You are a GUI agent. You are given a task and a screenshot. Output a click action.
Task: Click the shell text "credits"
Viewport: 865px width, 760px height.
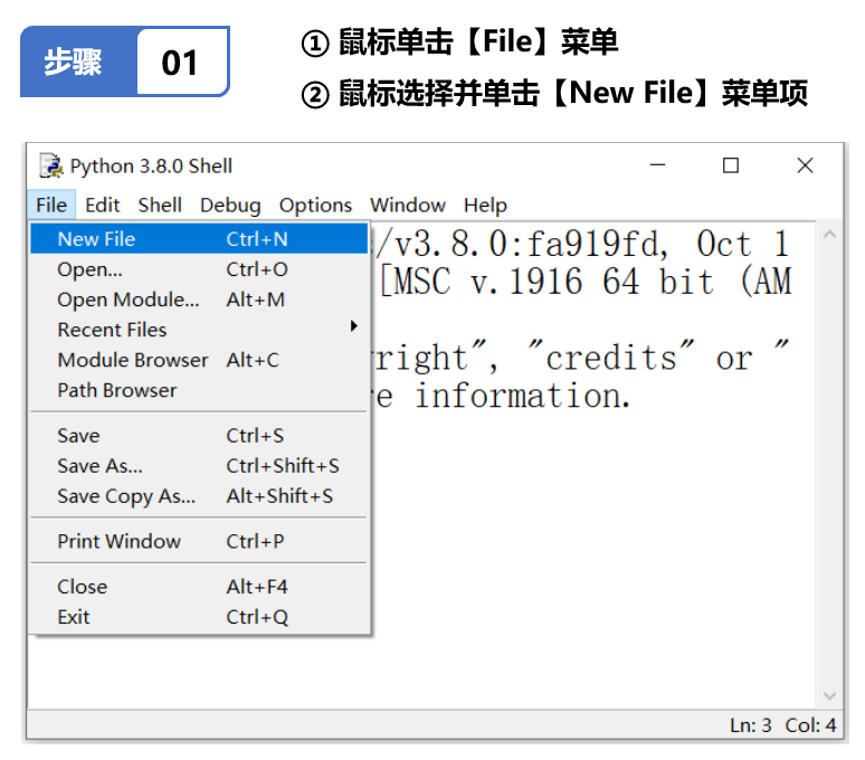611,356
